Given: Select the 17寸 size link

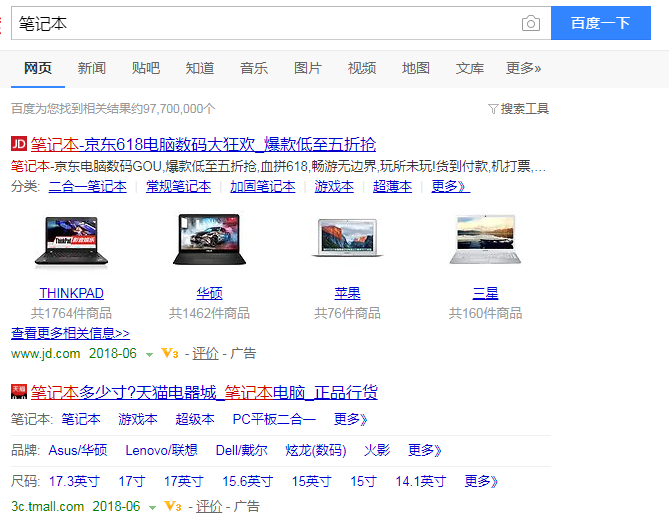Looking at the screenshot, I should (132, 482).
